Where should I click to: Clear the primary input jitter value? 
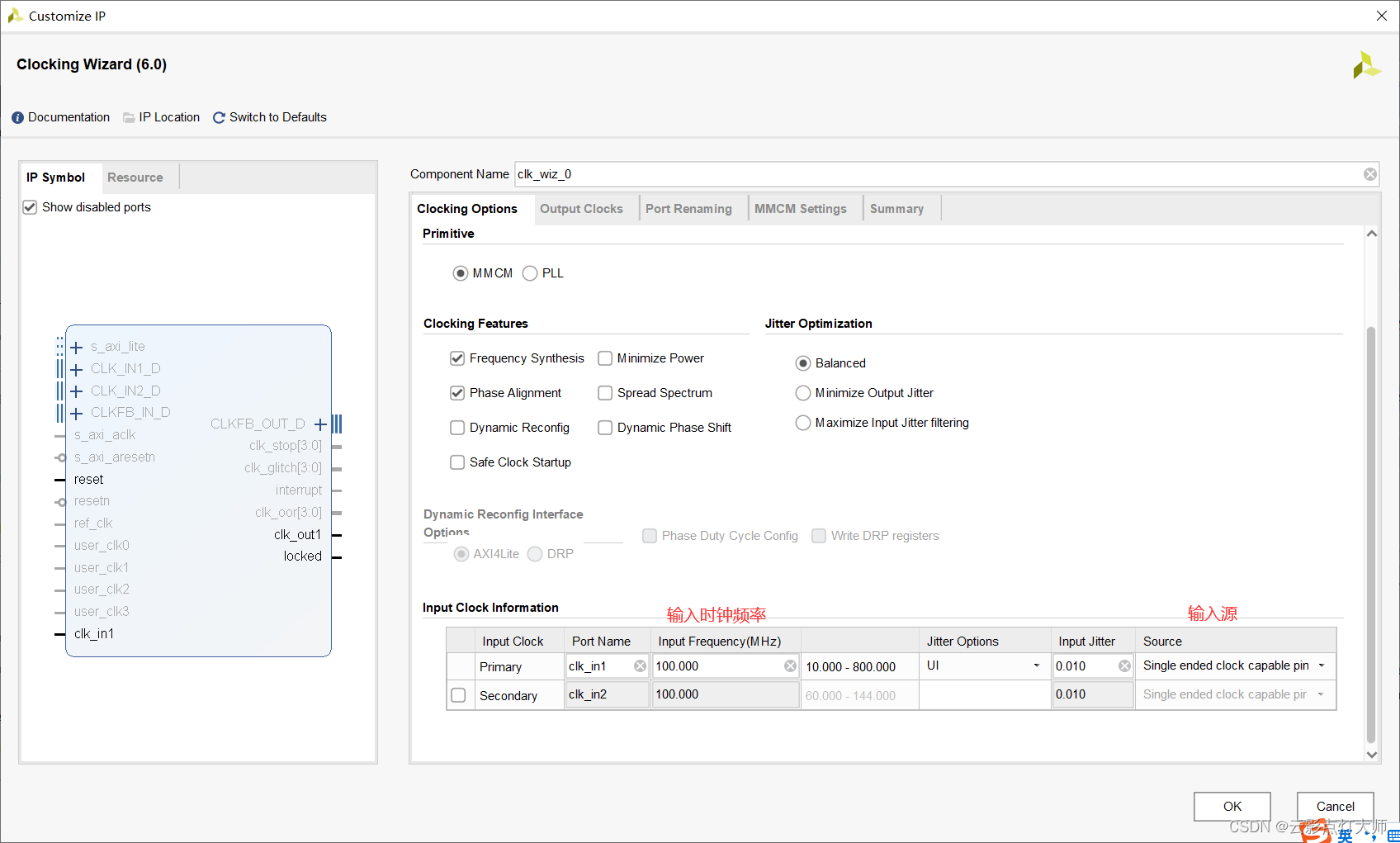coord(1124,666)
